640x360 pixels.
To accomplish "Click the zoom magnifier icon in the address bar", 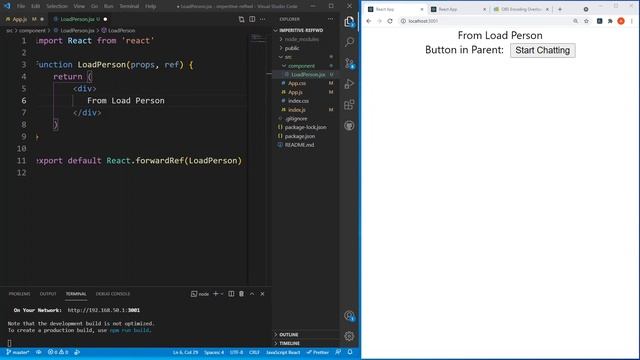I will point(576,21).
